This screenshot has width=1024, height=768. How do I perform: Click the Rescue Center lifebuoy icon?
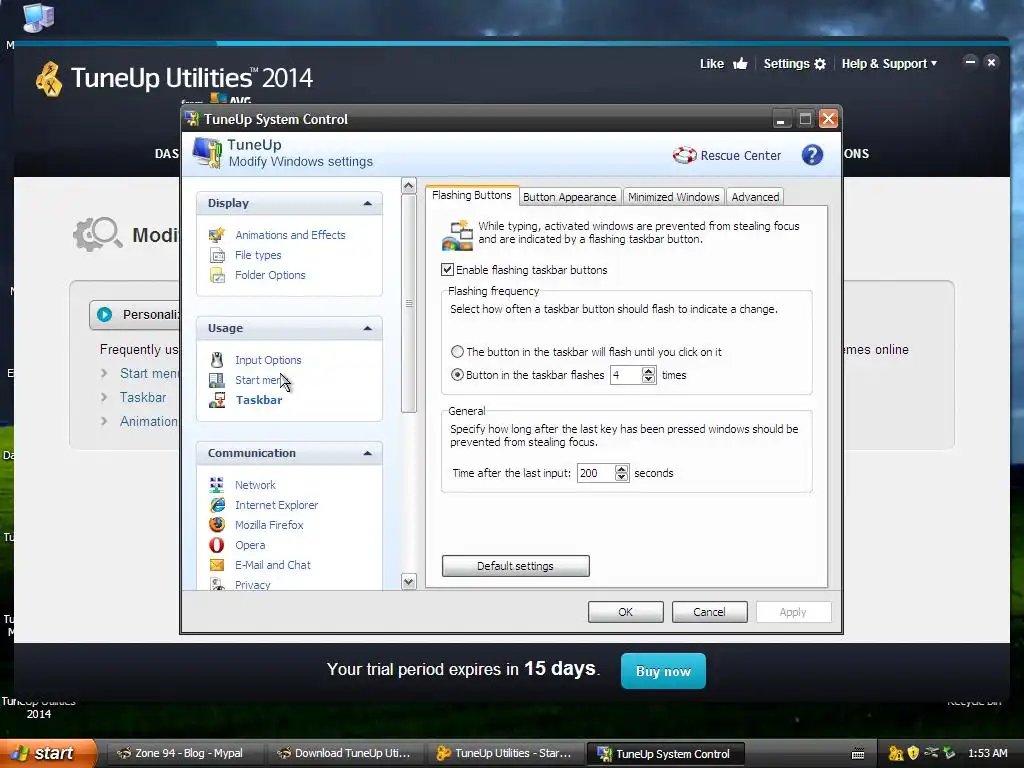click(684, 155)
